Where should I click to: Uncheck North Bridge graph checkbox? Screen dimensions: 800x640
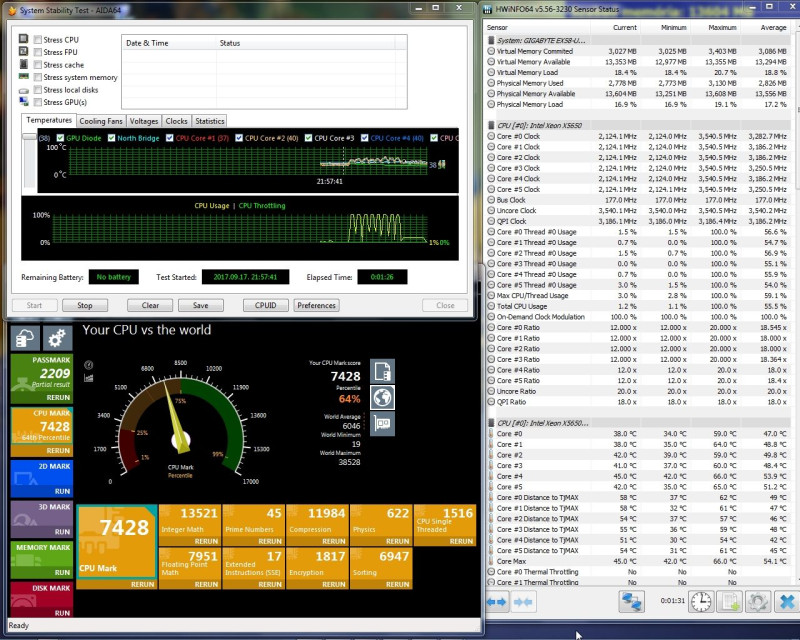(111, 138)
